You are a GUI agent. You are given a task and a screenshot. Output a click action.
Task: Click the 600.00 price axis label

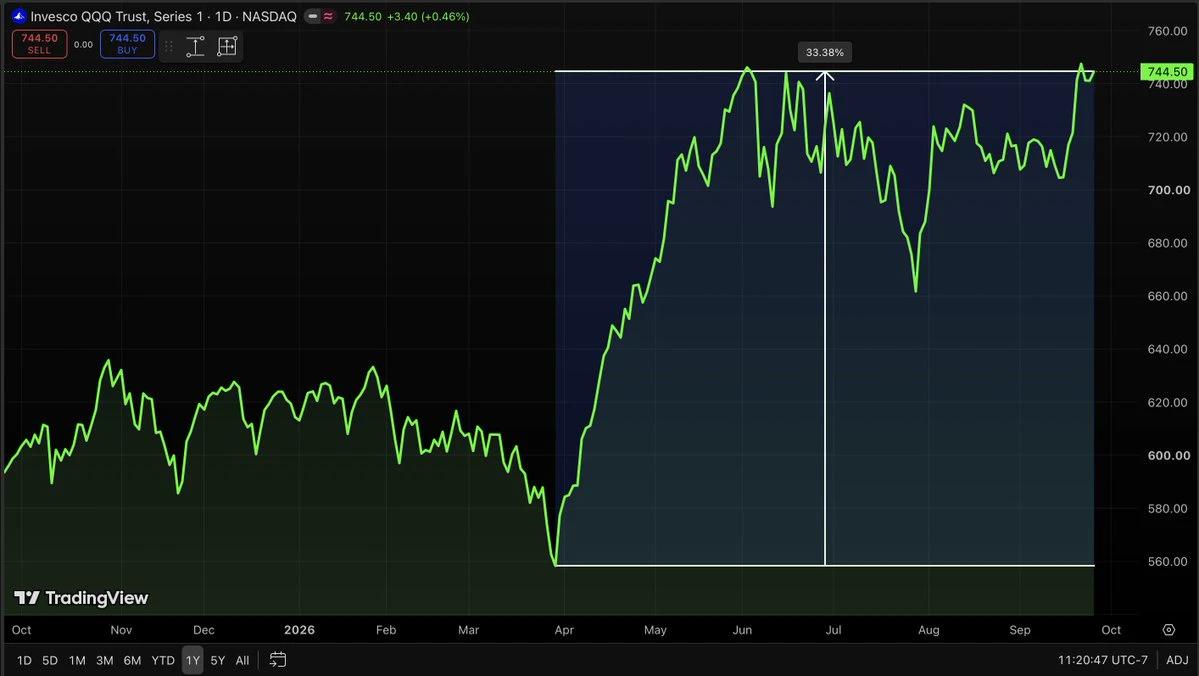click(1168, 455)
